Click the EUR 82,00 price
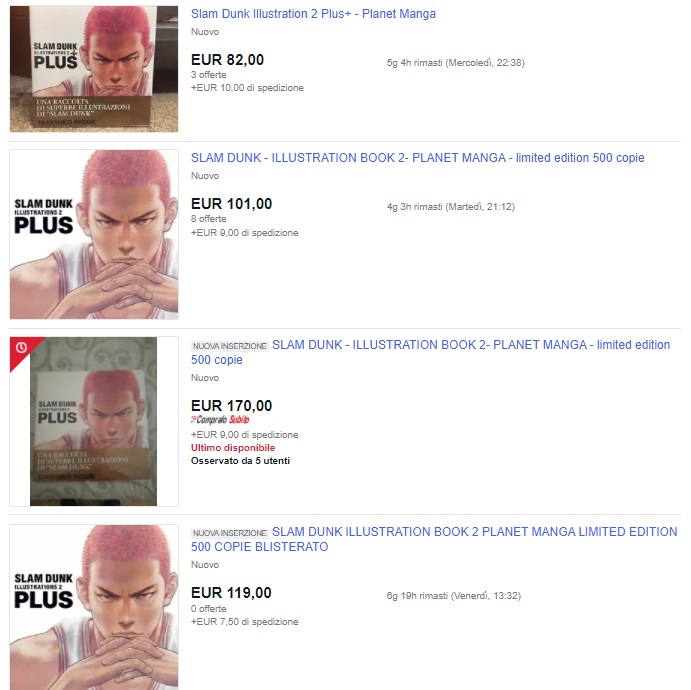The width and height of the screenshot is (691, 690). click(x=227, y=59)
